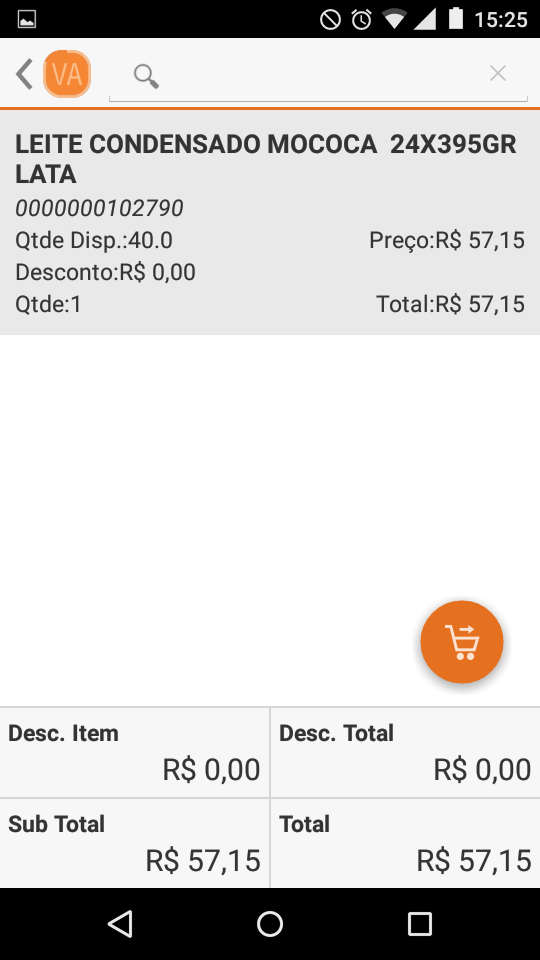Open the Leite Condensado Mococa item

270,223
